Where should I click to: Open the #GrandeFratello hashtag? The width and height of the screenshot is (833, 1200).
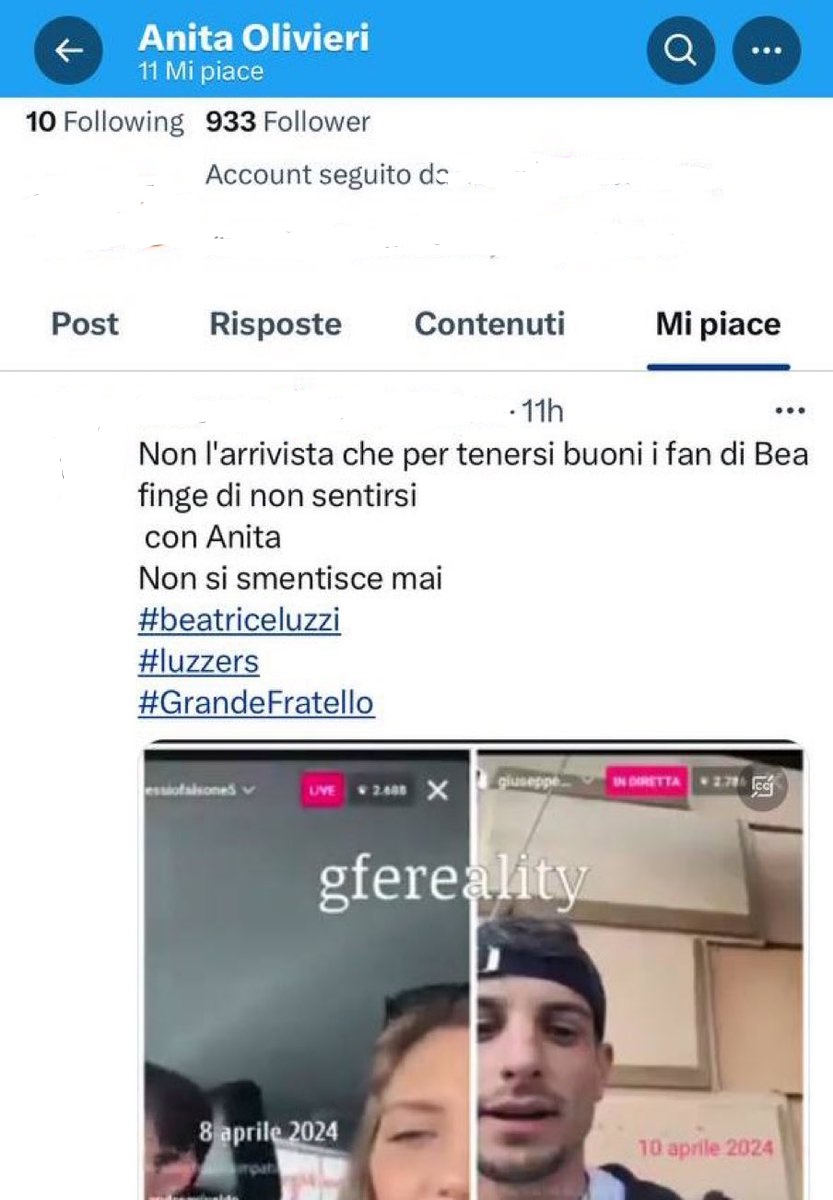click(256, 703)
